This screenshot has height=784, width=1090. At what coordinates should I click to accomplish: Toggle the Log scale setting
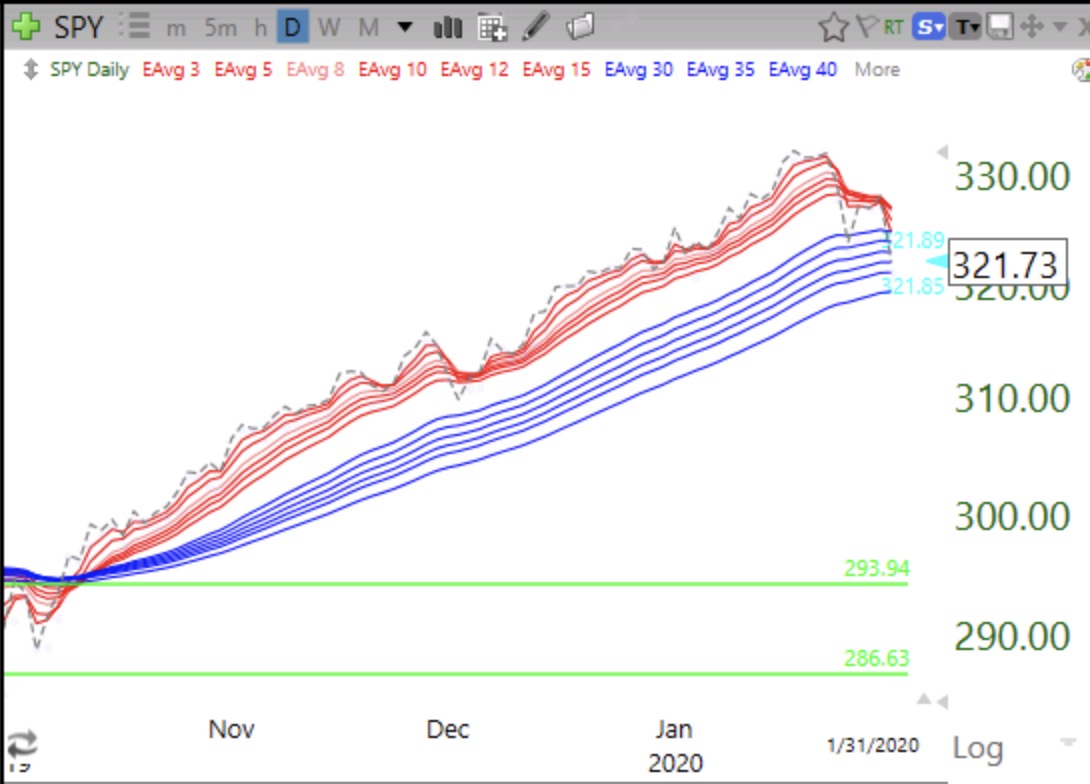[x=978, y=749]
